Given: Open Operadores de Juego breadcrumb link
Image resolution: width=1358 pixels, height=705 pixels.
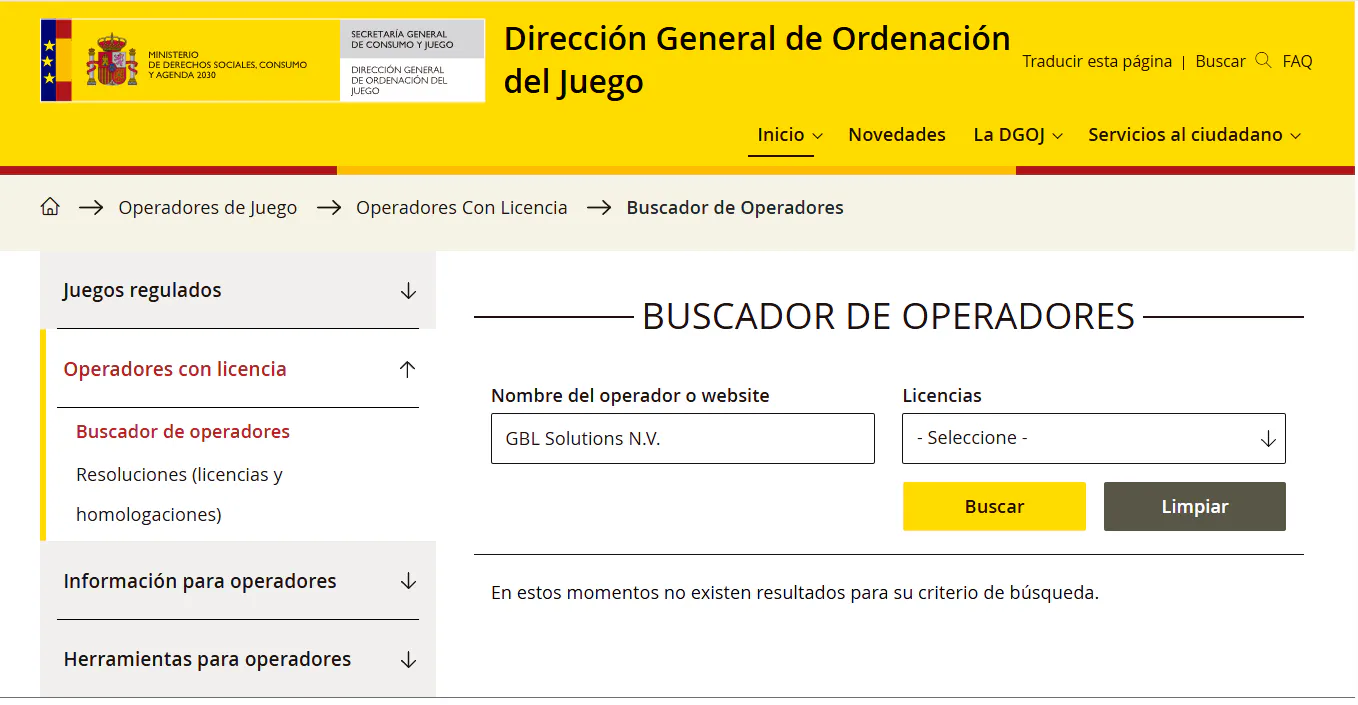Looking at the screenshot, I should pos(208,207).
